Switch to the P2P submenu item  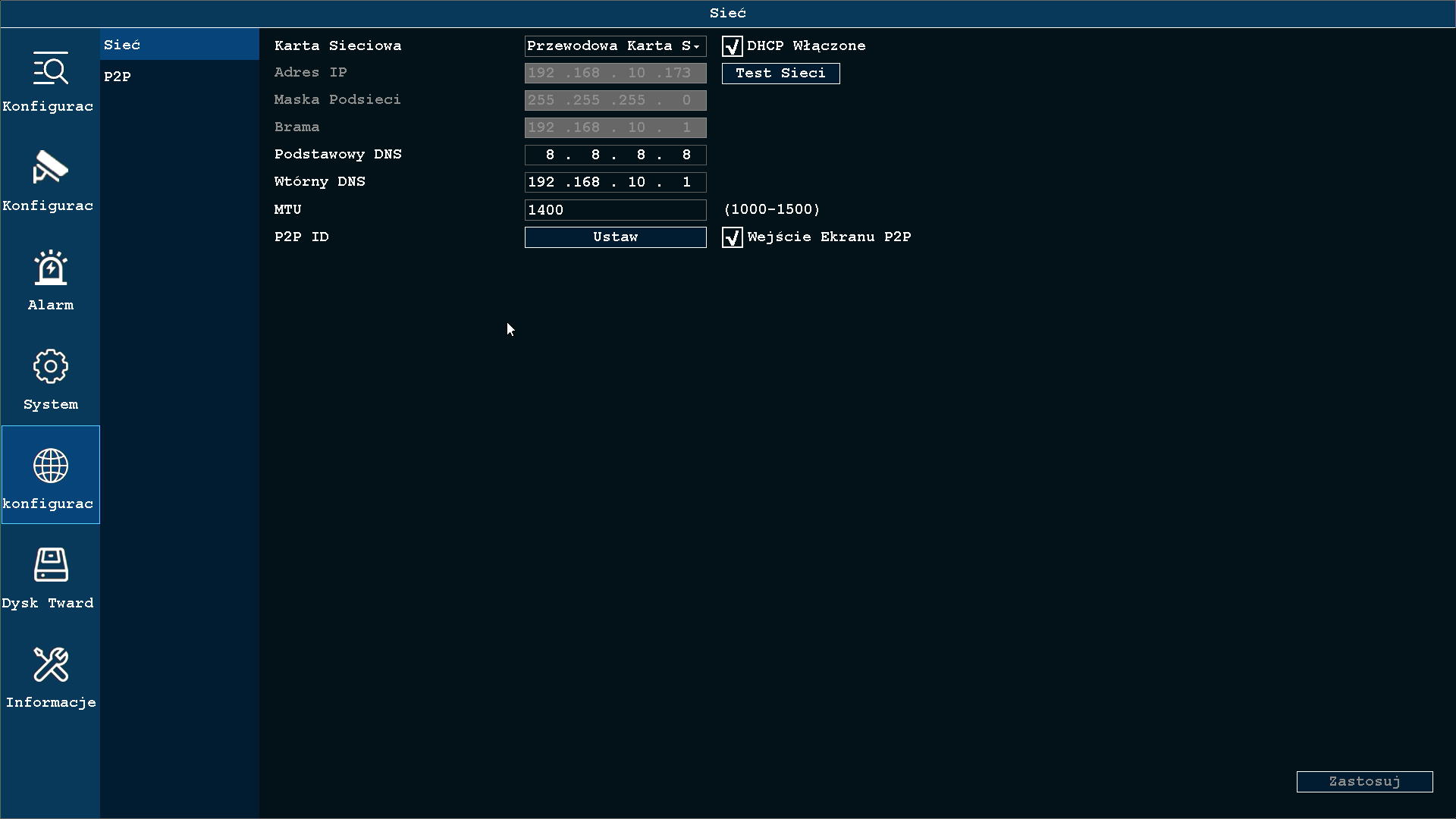tap(180, 77)
